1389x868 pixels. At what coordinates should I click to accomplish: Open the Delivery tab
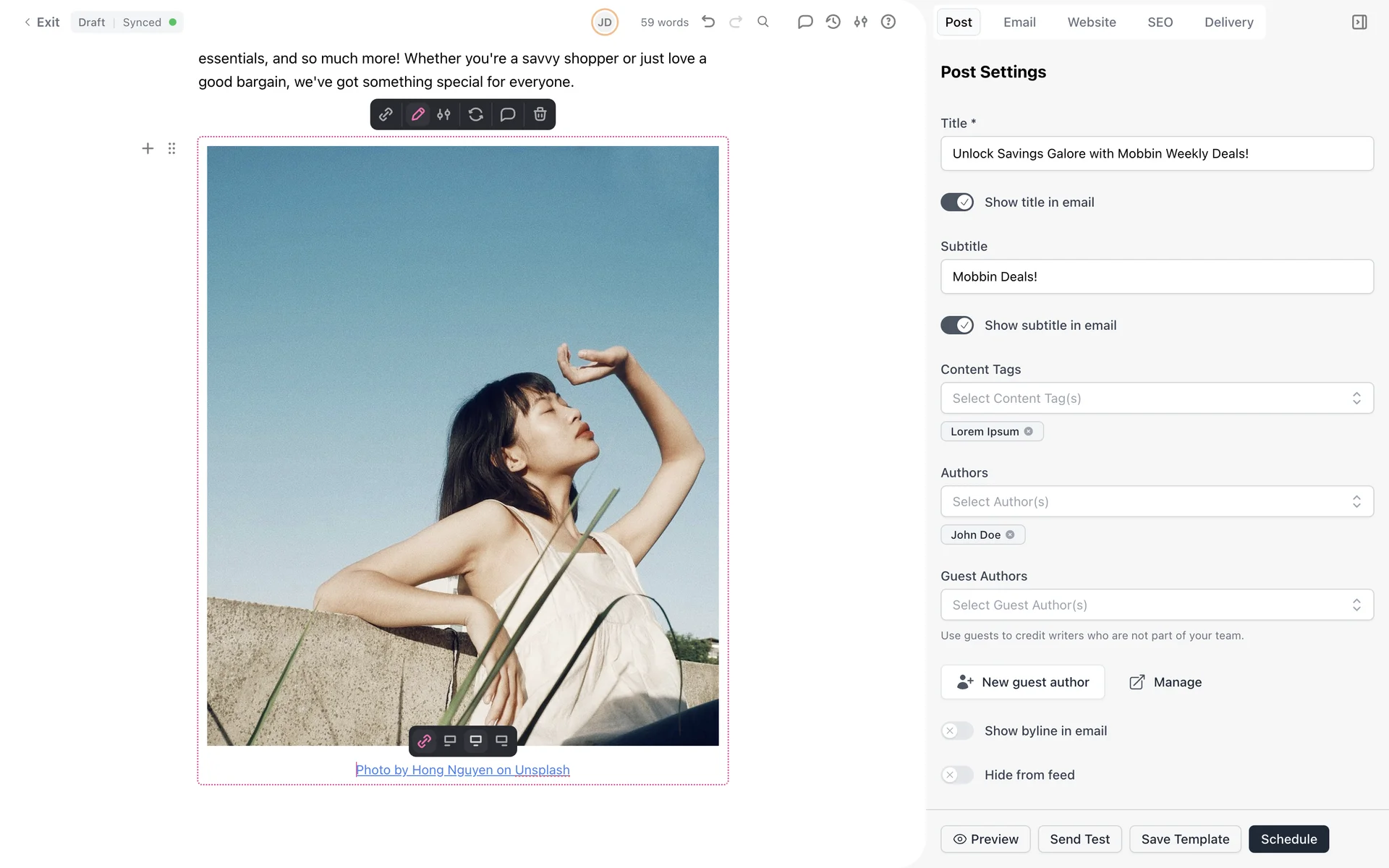tap(1228, 22)
